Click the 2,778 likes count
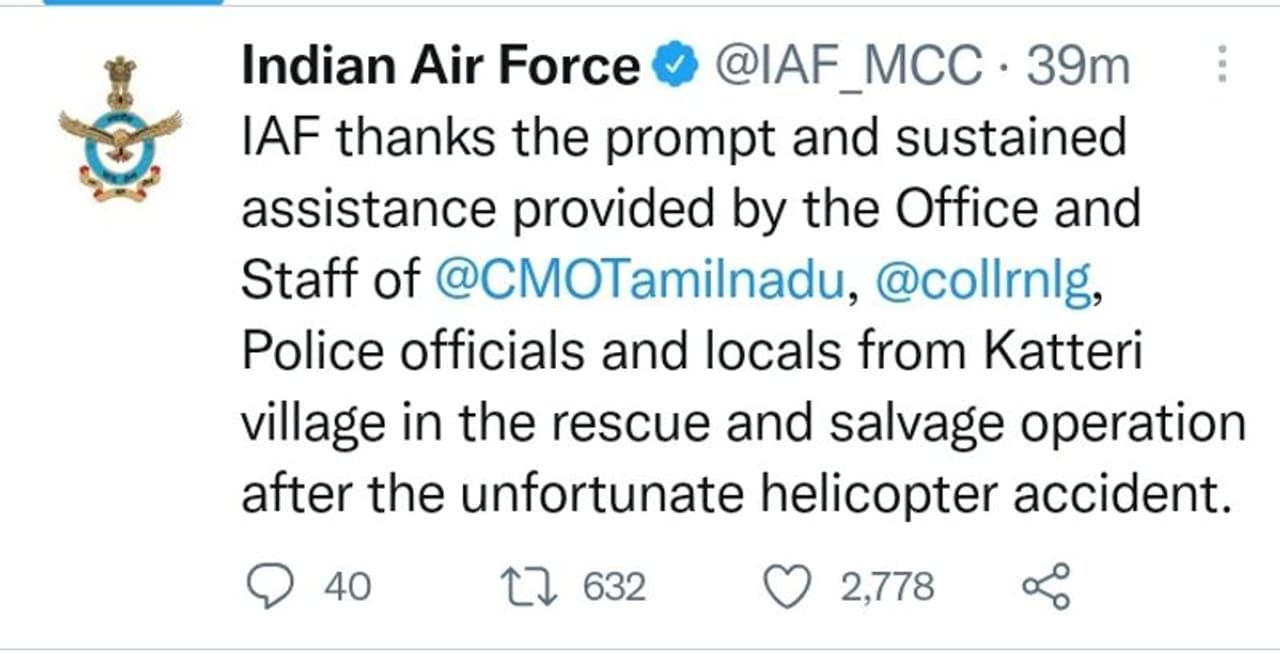This screenshot has width=1280, height=654. pos(887,587)
